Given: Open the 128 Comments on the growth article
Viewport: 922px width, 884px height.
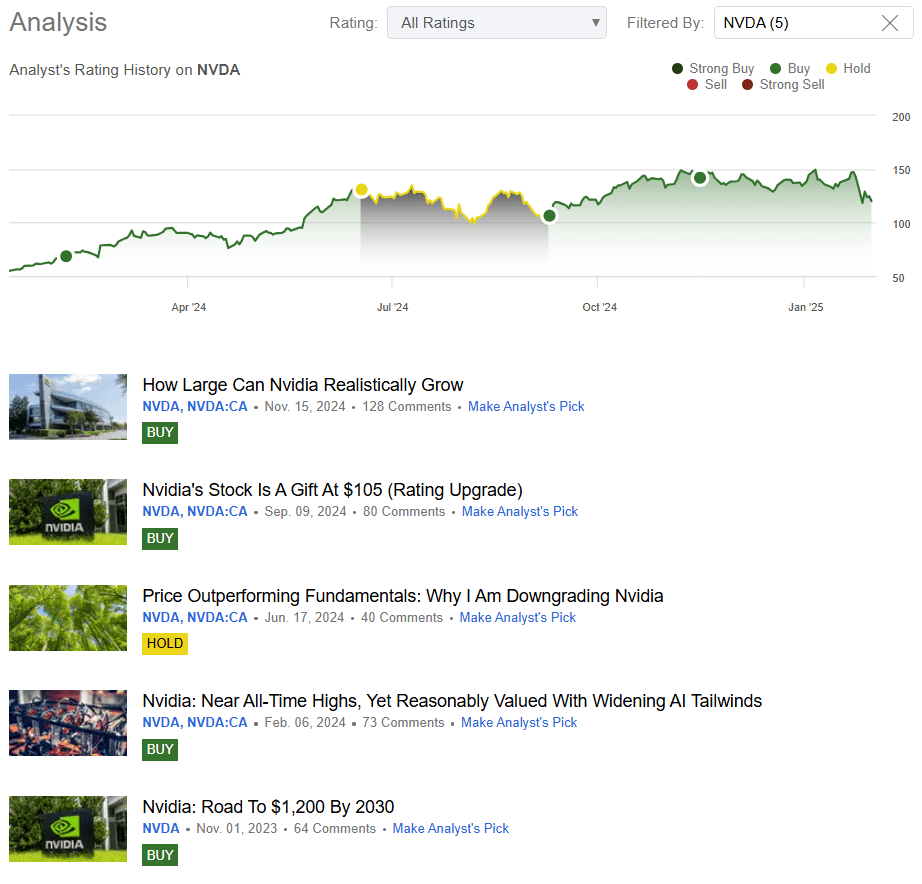Looking at the screenshot, I should [407, 406].
